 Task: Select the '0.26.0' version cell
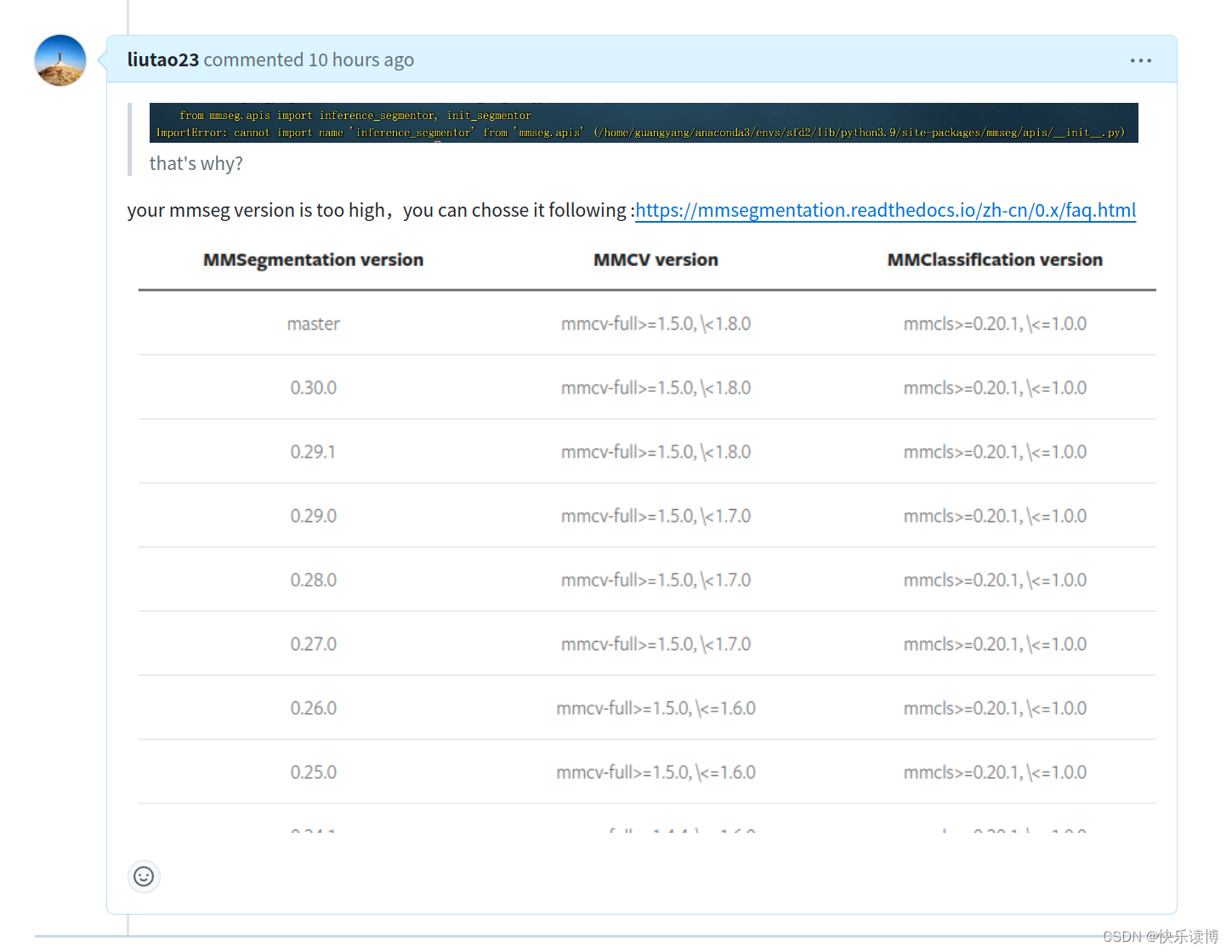pos(313,708)
